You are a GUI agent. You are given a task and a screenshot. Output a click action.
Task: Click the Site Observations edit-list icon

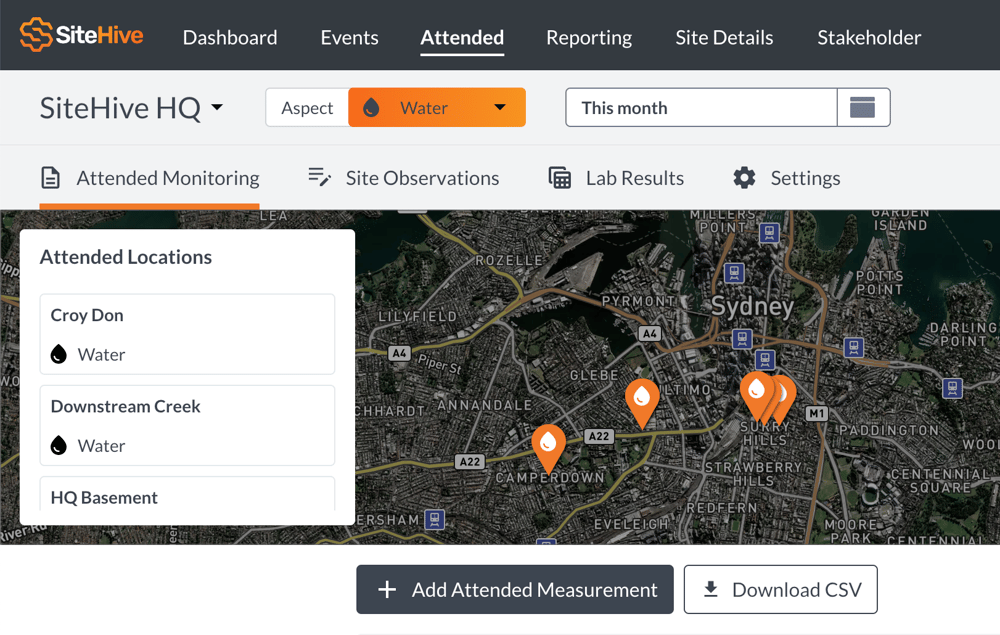click(320, 177)
